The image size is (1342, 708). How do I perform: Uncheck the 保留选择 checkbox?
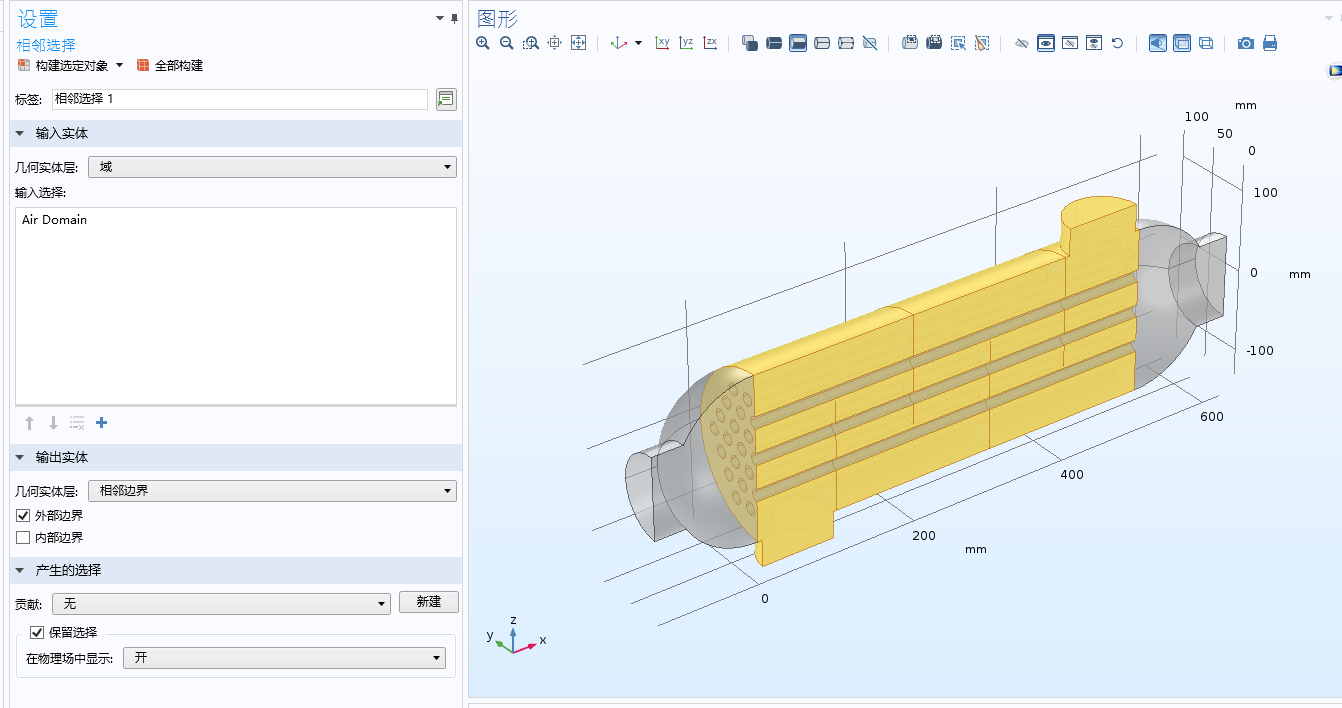(38, 632)
